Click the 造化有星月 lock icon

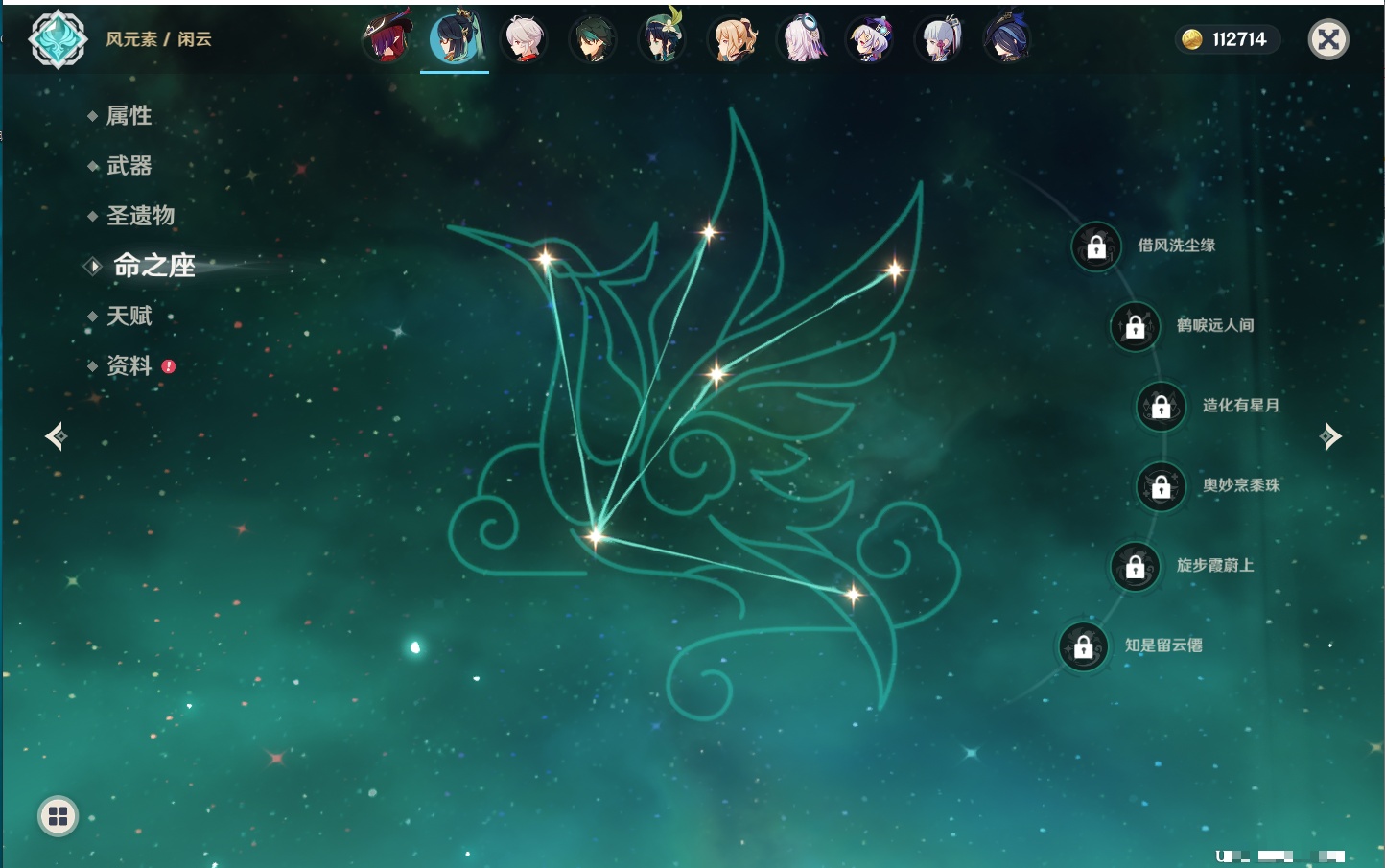click(x=1161, y=406)
